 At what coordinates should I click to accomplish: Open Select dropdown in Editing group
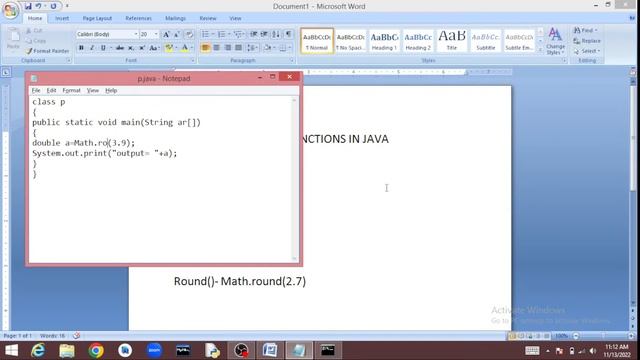587,51
